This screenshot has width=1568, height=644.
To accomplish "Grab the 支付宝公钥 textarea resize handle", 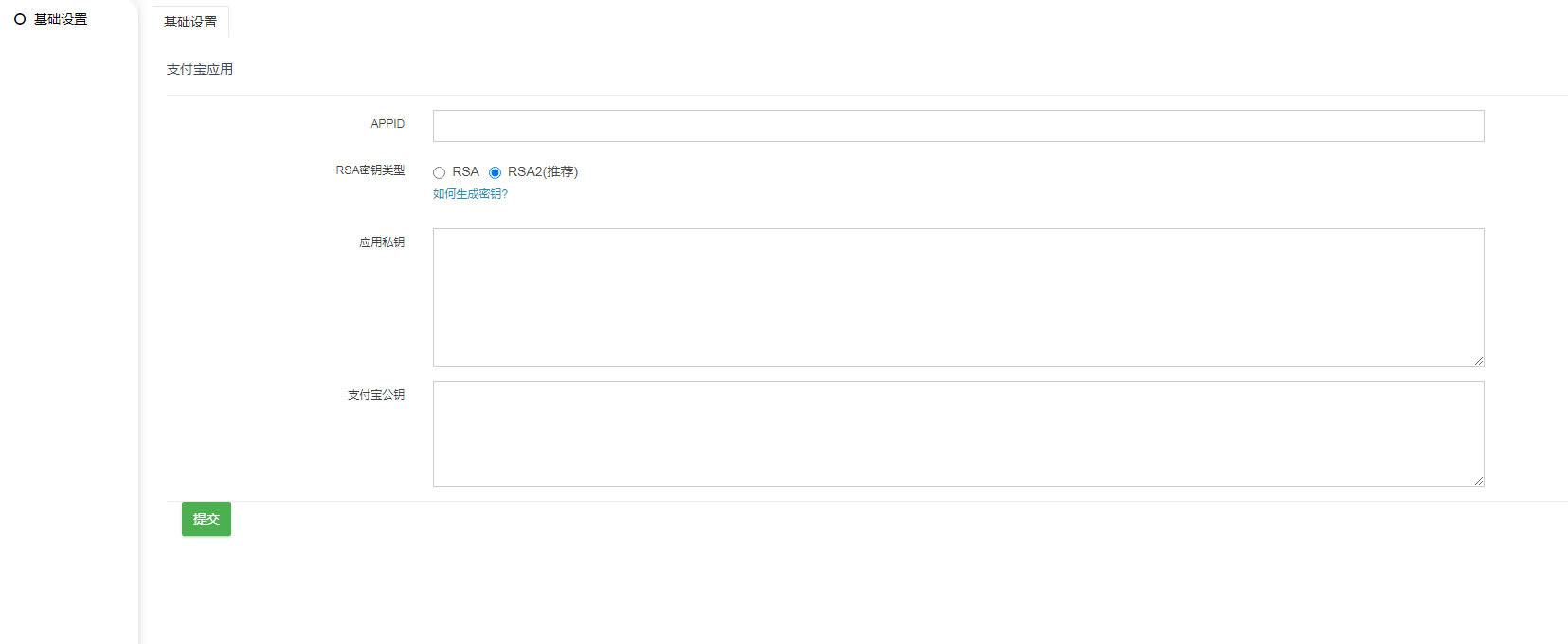I will click(1478, 480).
